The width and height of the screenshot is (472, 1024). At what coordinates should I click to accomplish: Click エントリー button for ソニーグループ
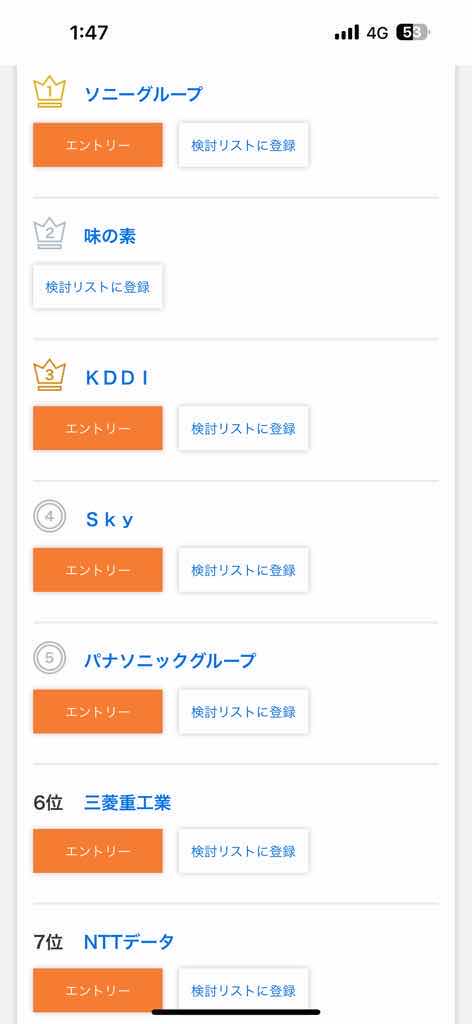[98, 145]
